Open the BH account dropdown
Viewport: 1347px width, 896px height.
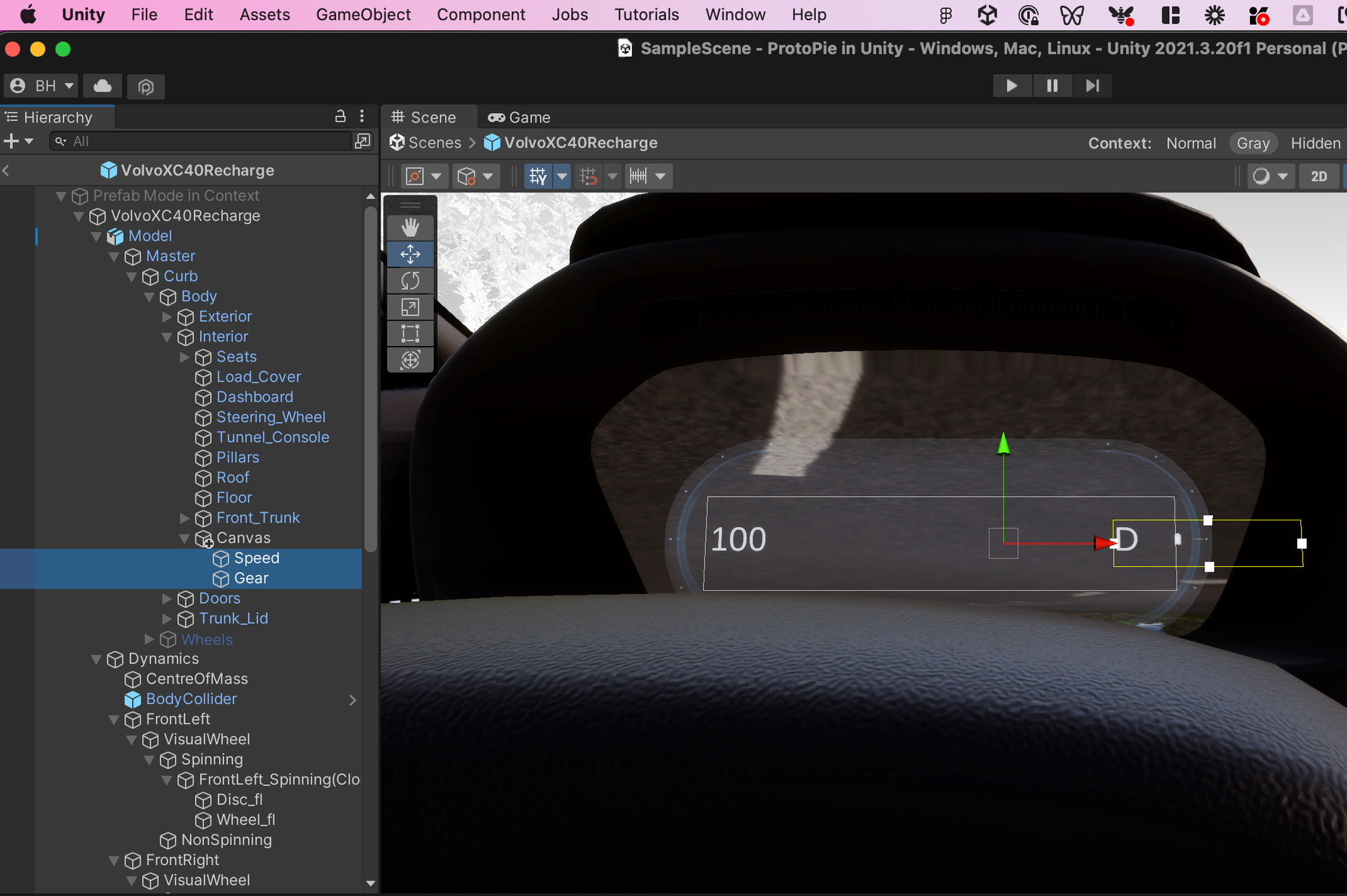[42, 85]
